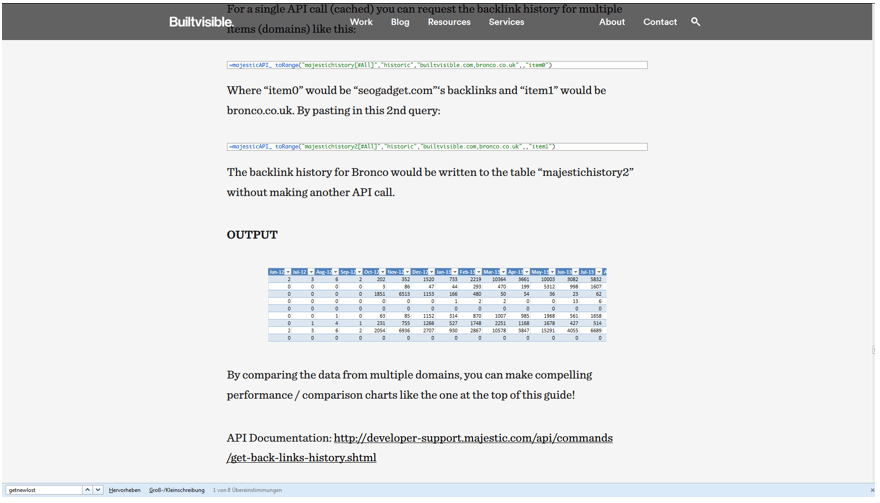Open the Blog page
The height and width of the screenshot is (503, 880).
coord(400,22)
